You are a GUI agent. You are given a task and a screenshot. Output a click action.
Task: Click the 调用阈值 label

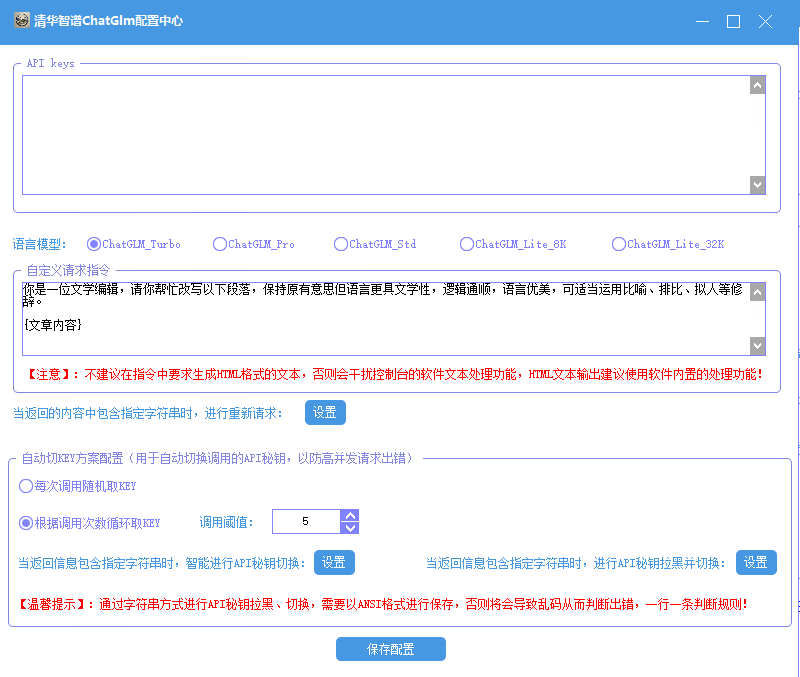pos(227,522)
